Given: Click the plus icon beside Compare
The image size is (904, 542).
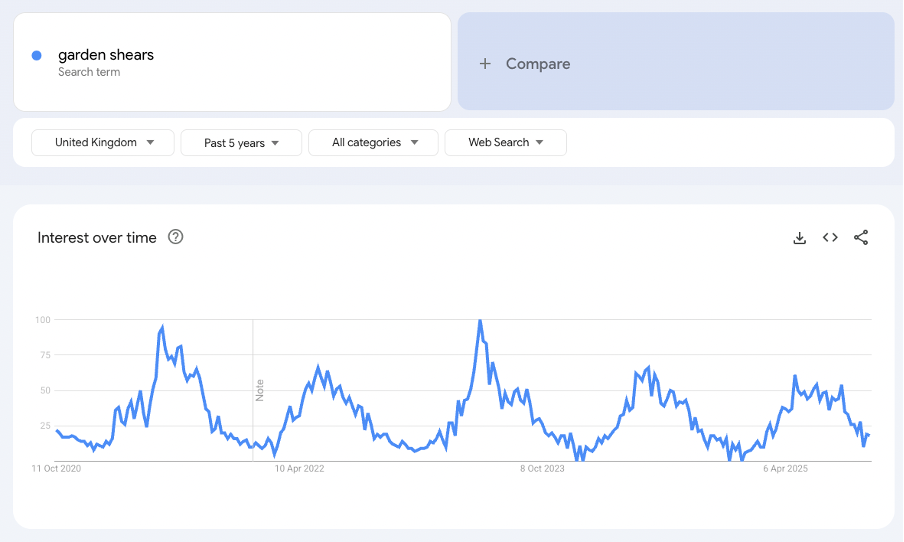Looking at the screenshot, I should [x=485, y=64].
